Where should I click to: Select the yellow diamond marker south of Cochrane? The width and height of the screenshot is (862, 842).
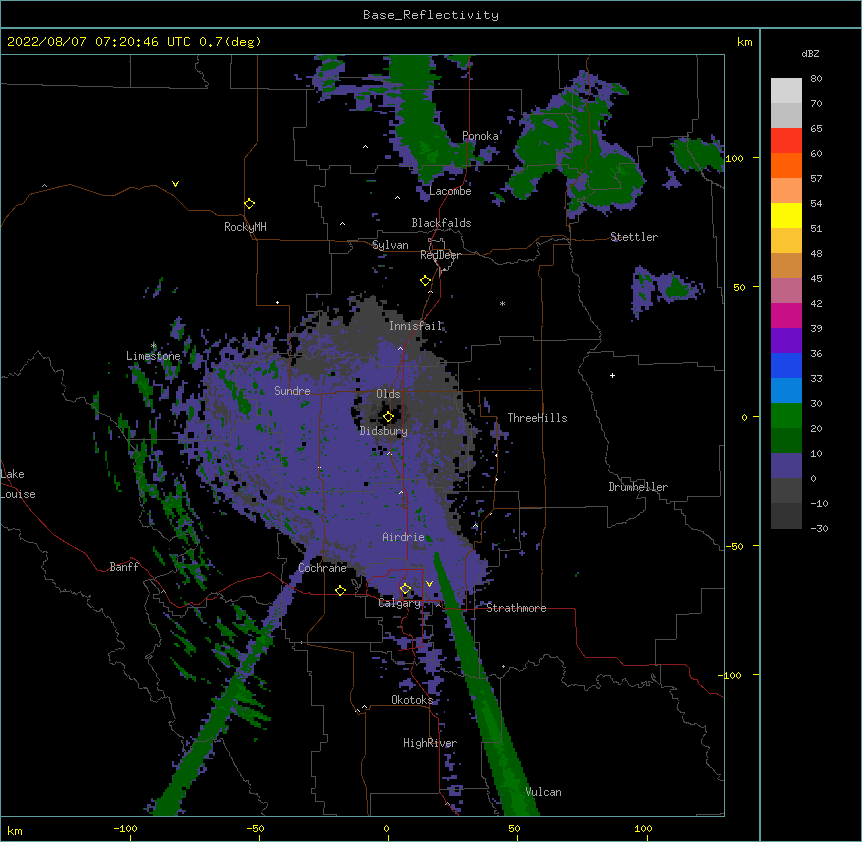pos(340,590)
